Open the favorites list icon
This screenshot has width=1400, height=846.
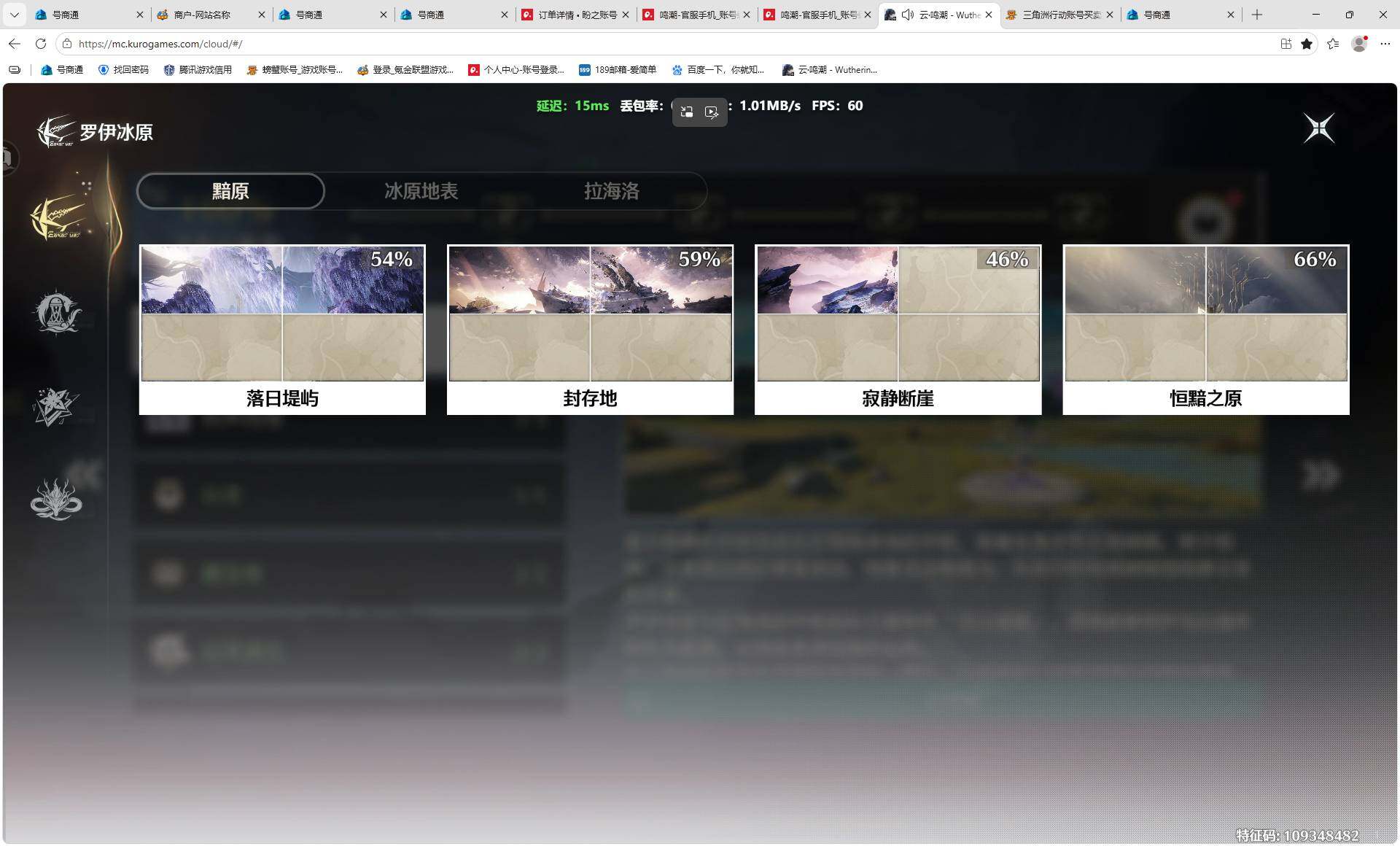(1333, 44)
